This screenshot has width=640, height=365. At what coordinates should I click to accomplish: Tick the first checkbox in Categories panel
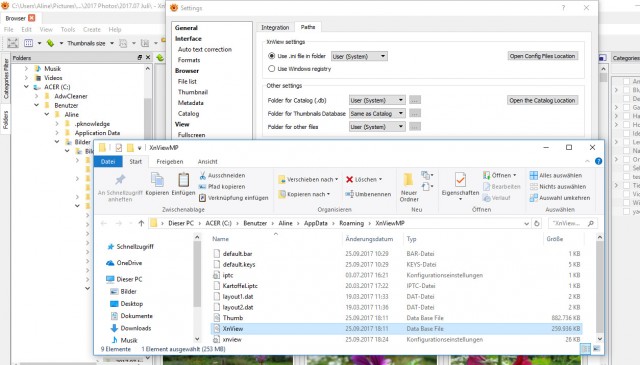click(x=626, y=81)
